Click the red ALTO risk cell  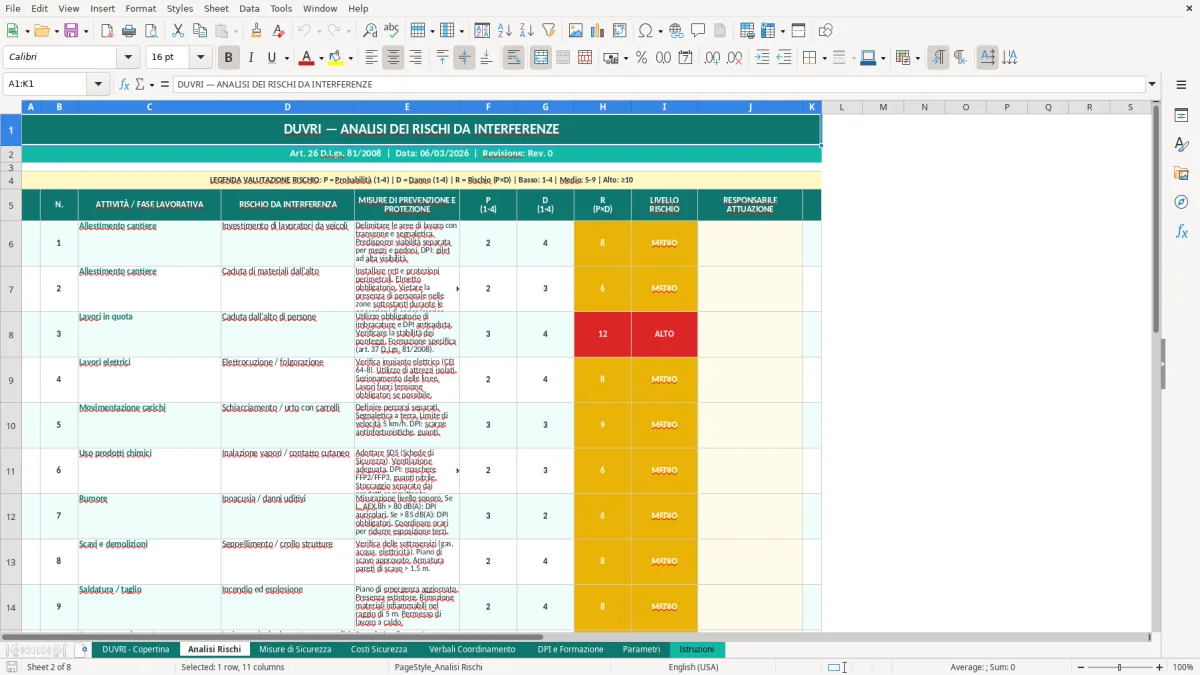point(664,334)
